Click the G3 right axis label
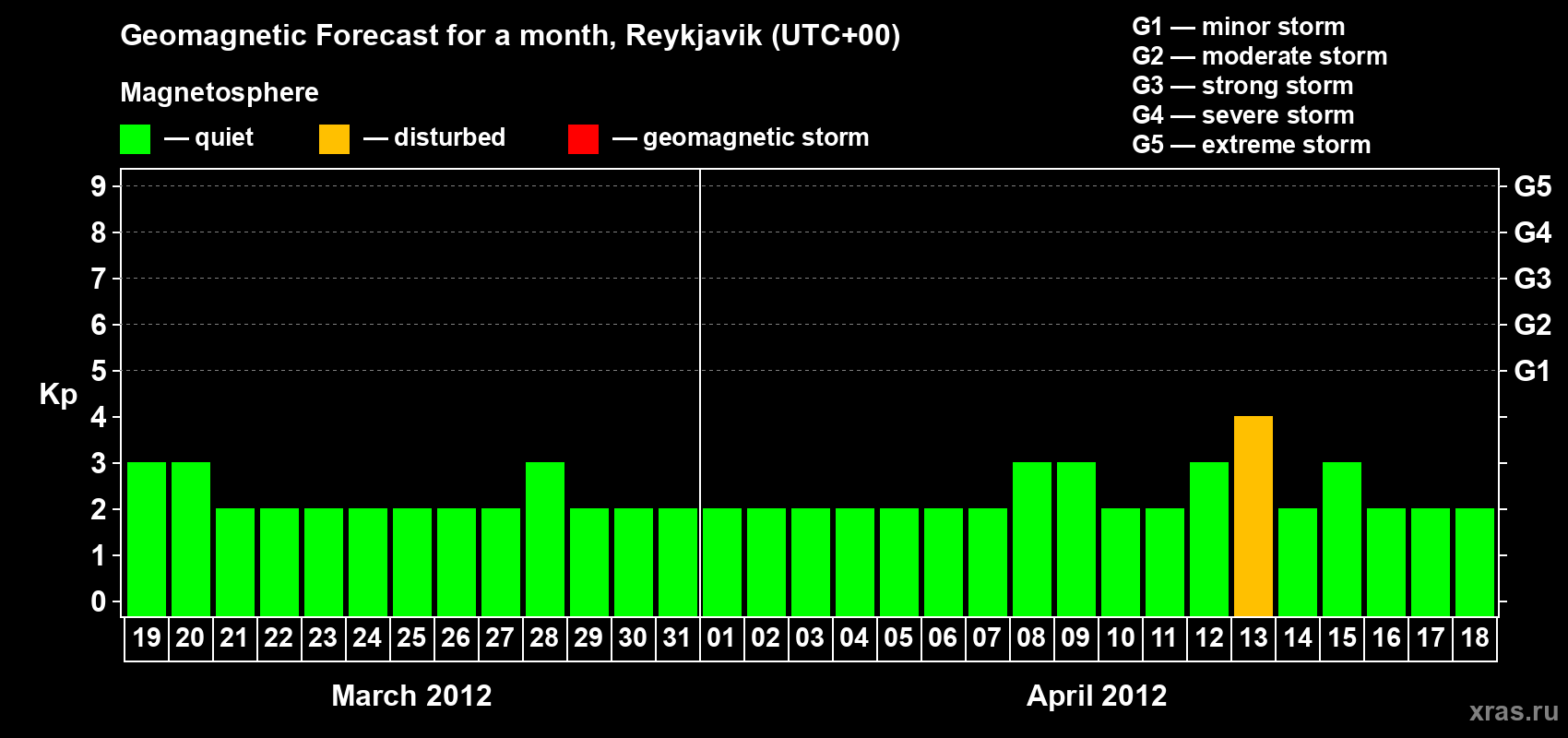 pos(1532,279)
